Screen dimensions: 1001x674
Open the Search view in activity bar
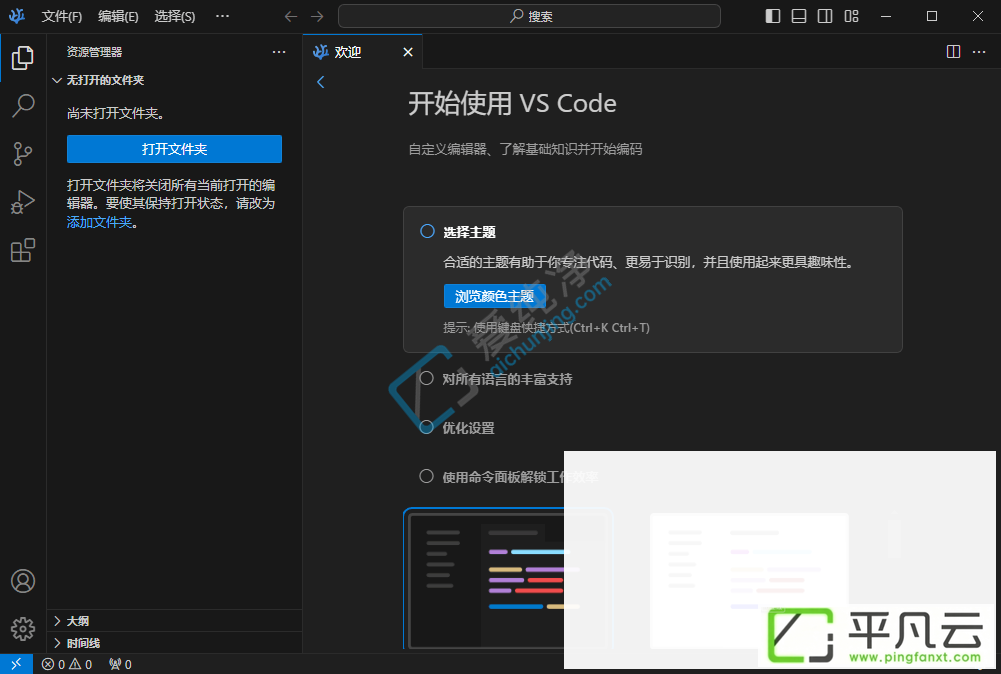pos(22,105)
